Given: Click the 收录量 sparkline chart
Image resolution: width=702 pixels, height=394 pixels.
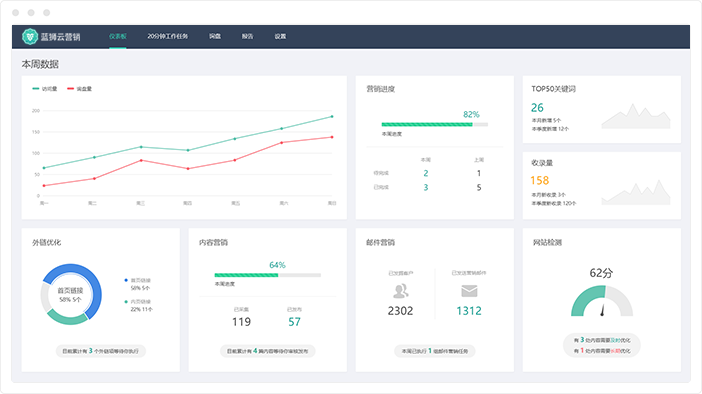Looking at the screenshot, I should pyautogui.click(x=636, y=193).
